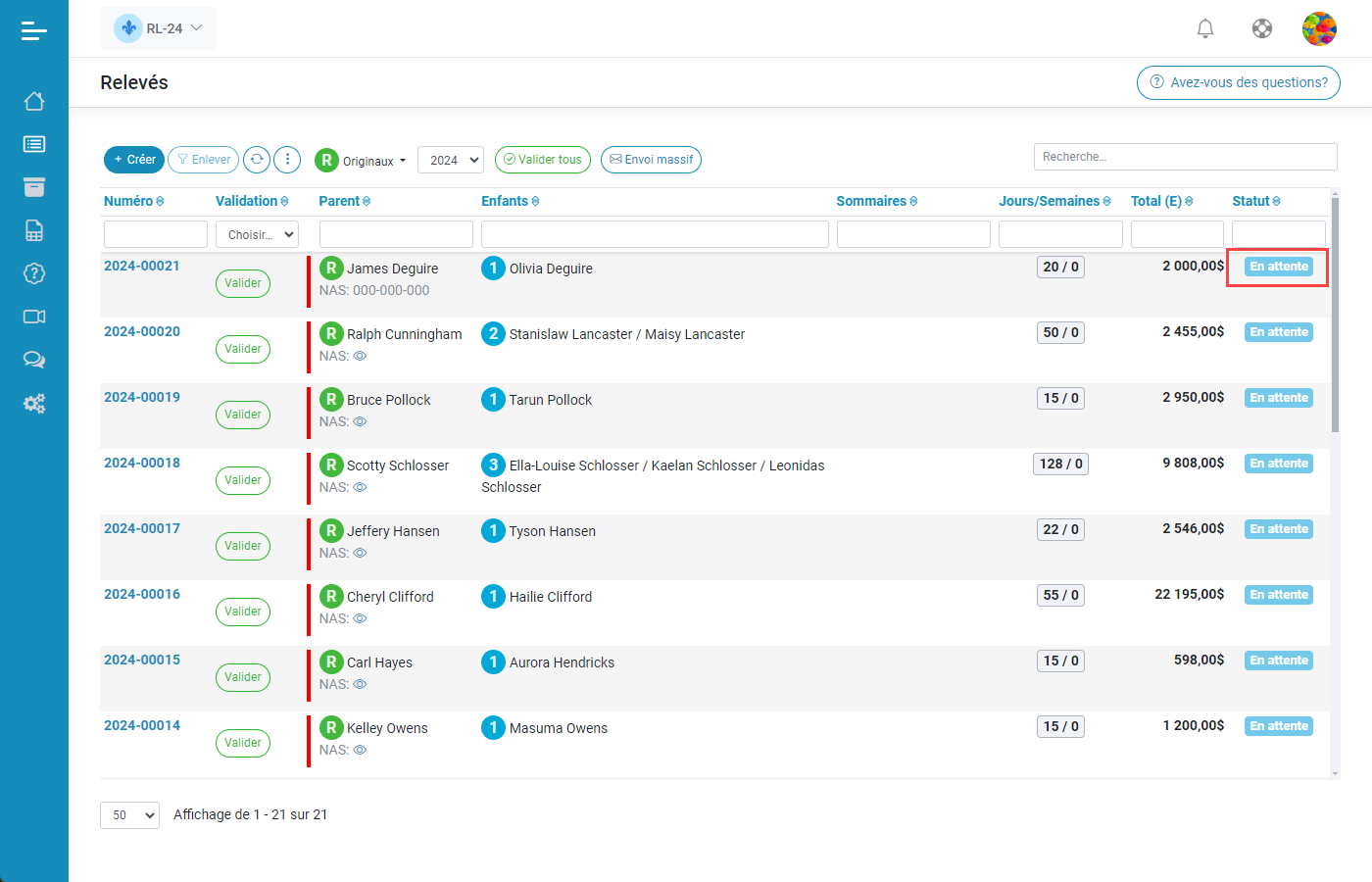Open the video camera sidebar icon
Viewport: 1372px width, 882px height.
(34, 317)
